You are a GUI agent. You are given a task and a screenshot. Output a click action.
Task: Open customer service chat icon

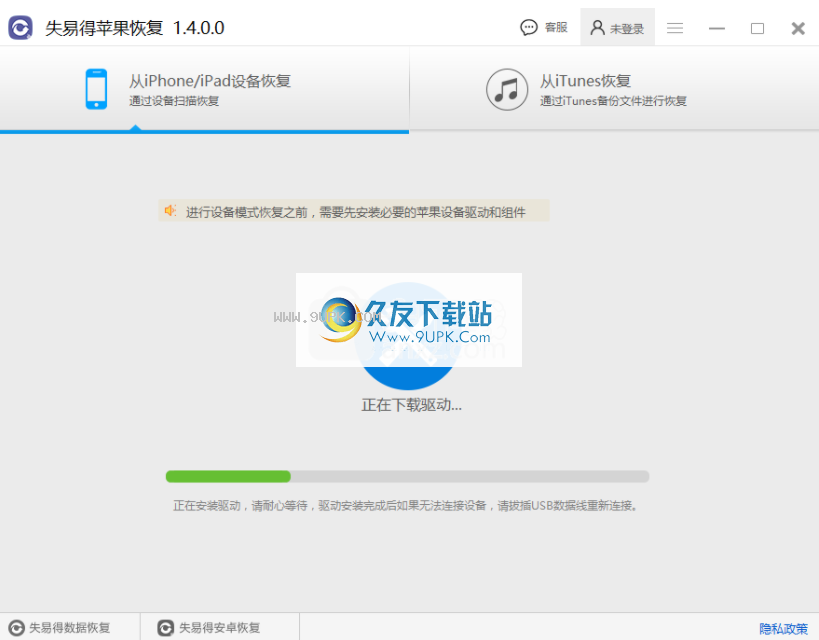pos(529,27)
